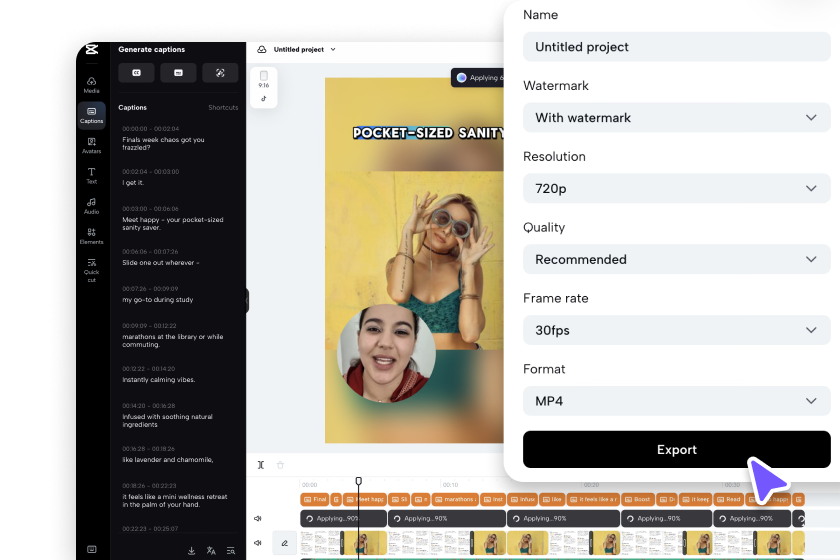Click the CC auto captions button
Screen dimensions: 840x560
[x=137, y=73]
